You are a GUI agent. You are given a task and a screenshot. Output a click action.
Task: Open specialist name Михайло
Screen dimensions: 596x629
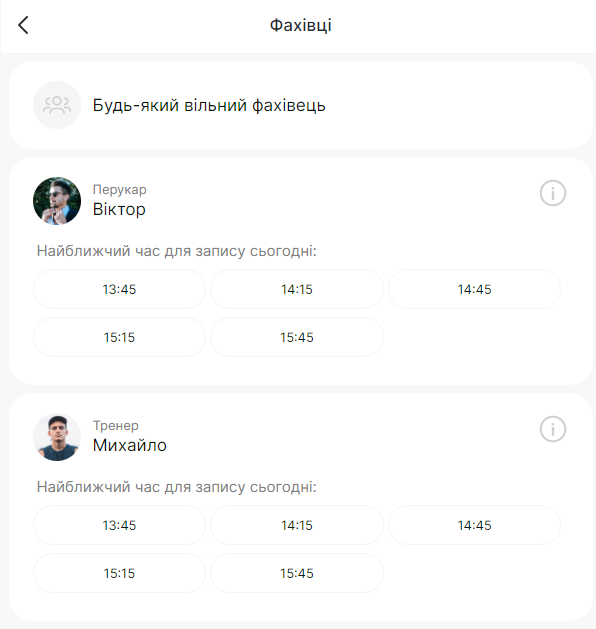[130, 445]
